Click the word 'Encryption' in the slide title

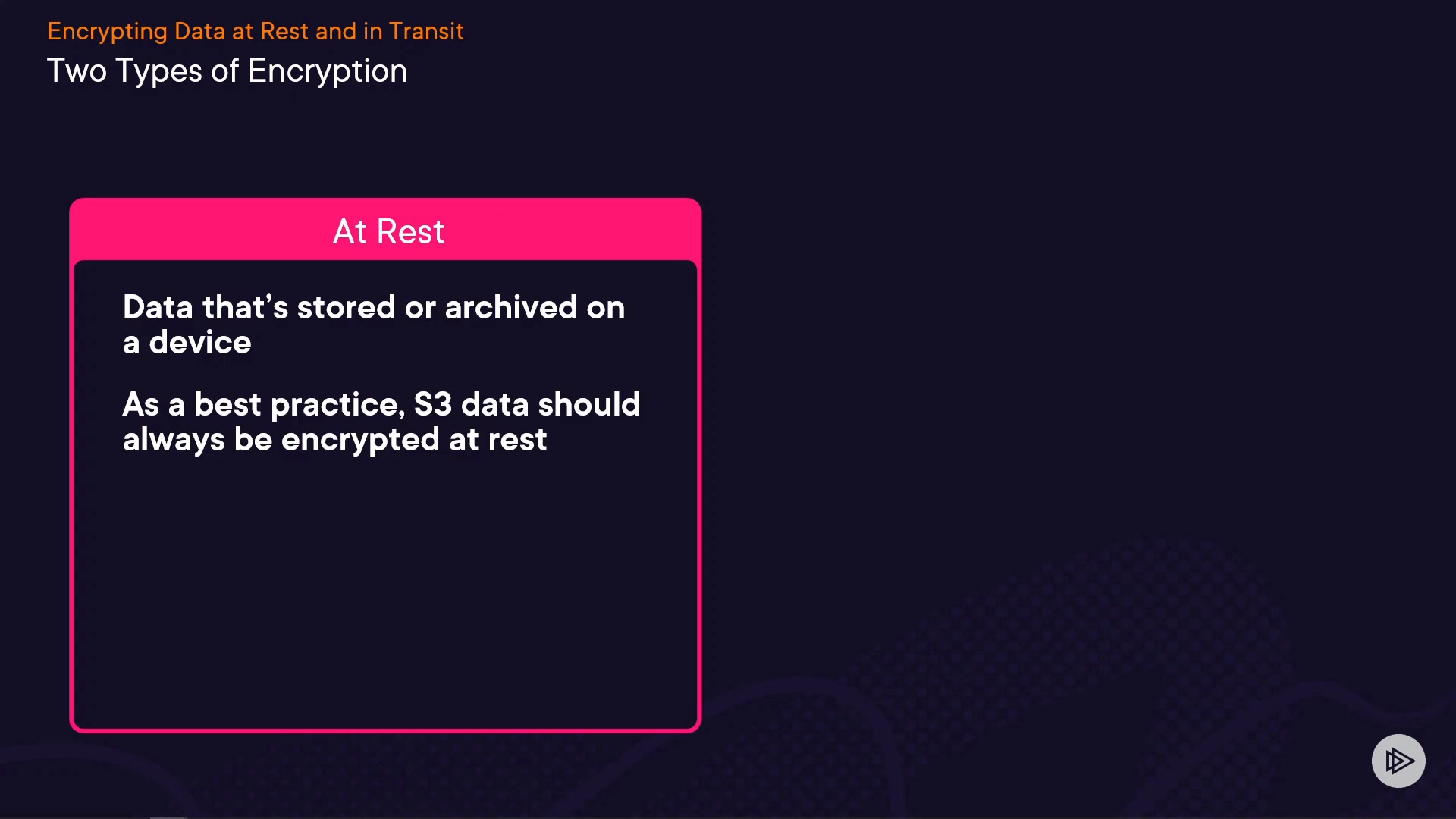point(328,71)
